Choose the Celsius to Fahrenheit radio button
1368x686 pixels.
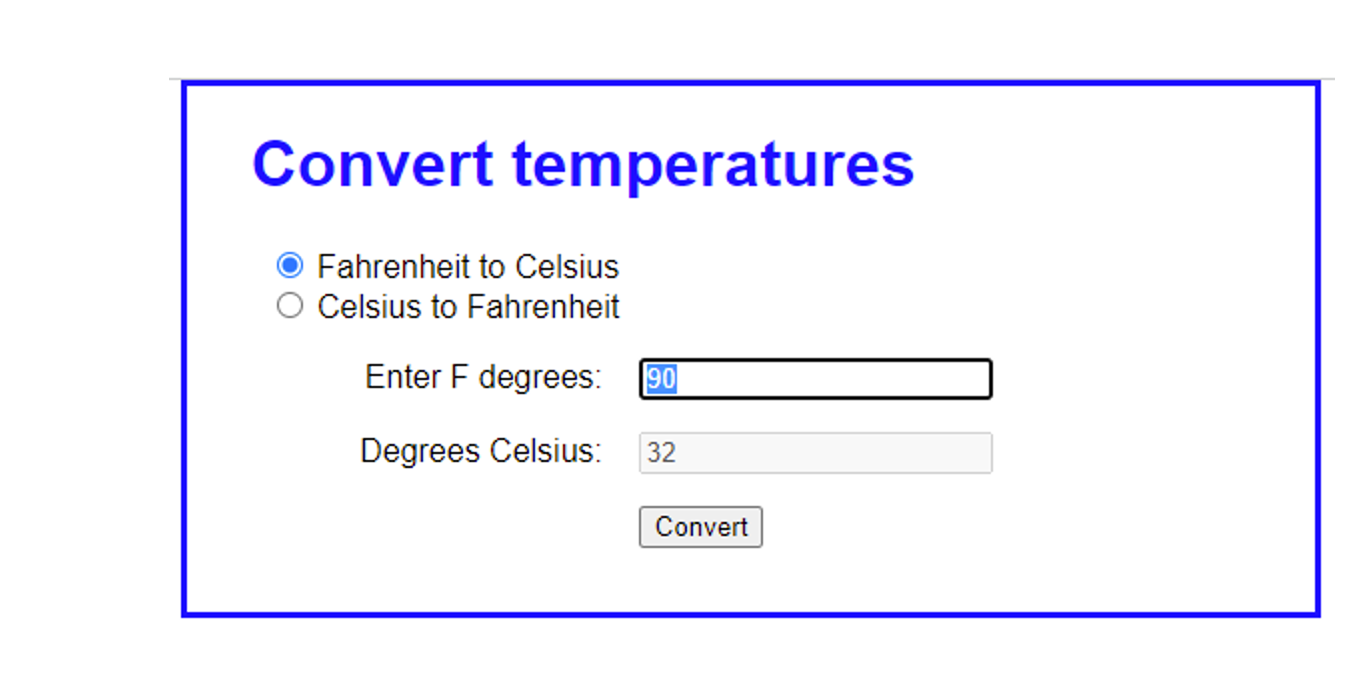click(289, 306)
